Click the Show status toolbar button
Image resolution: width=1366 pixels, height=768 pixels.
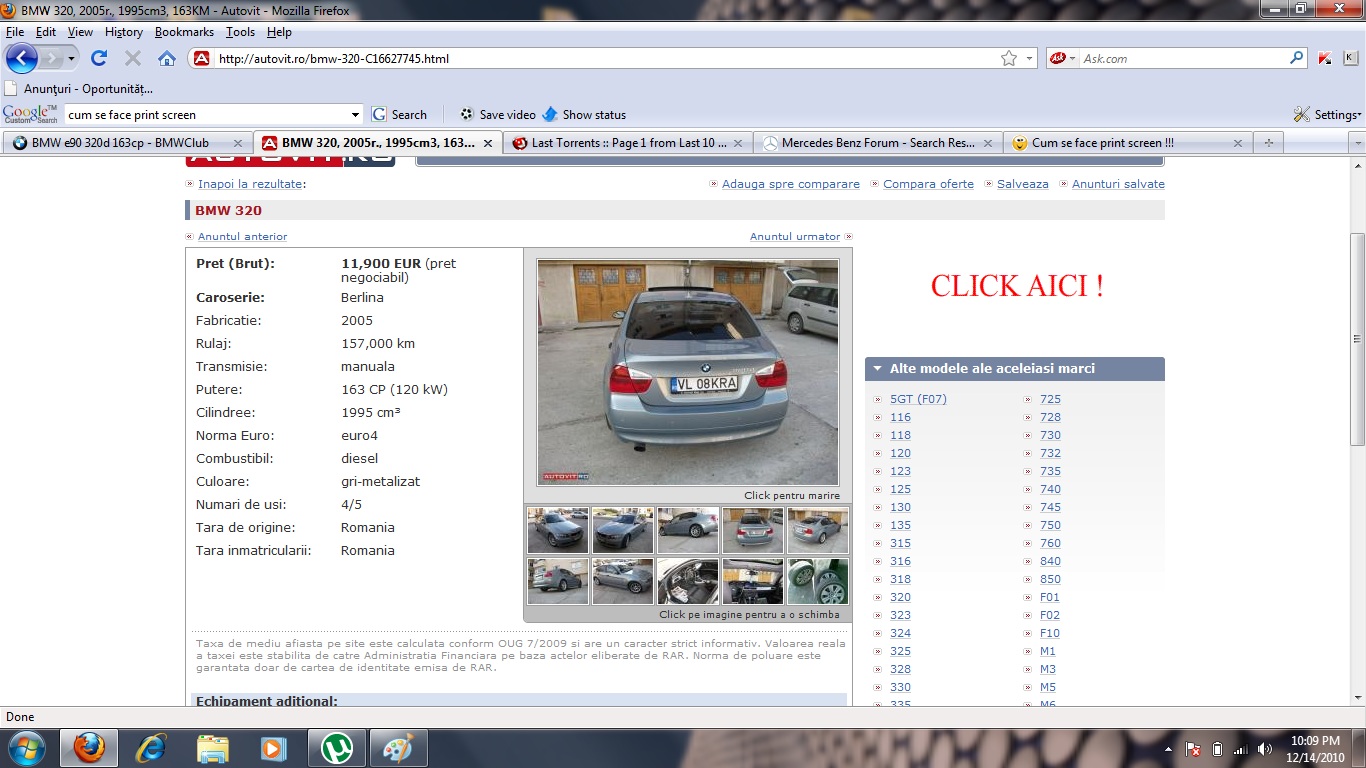click(x=584, y=114)
